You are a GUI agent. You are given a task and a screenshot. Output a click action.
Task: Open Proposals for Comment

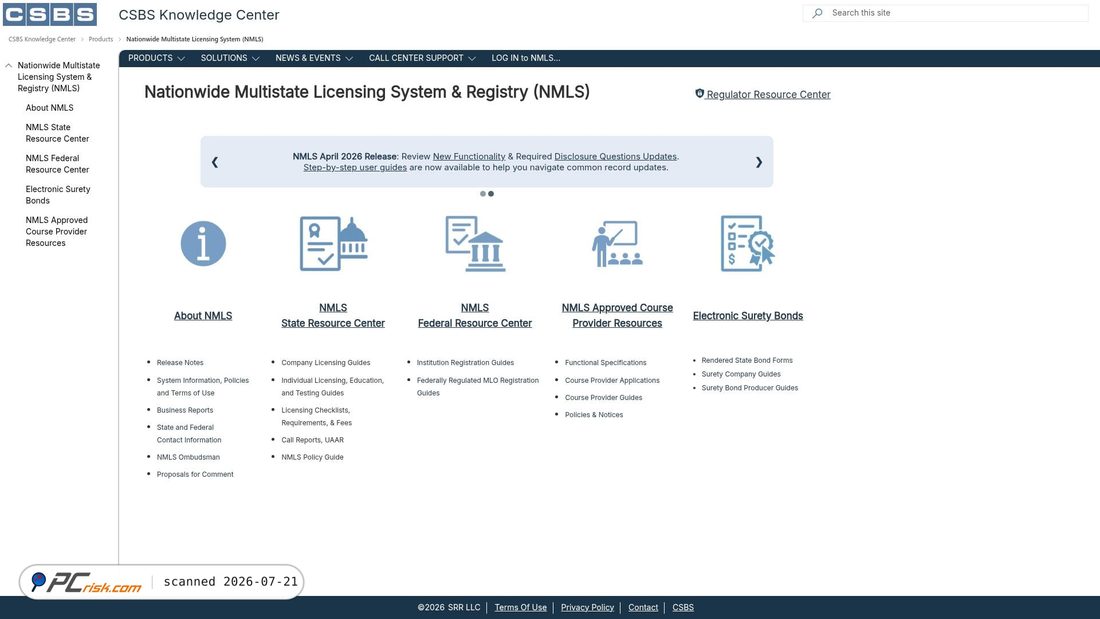point(195,474)
